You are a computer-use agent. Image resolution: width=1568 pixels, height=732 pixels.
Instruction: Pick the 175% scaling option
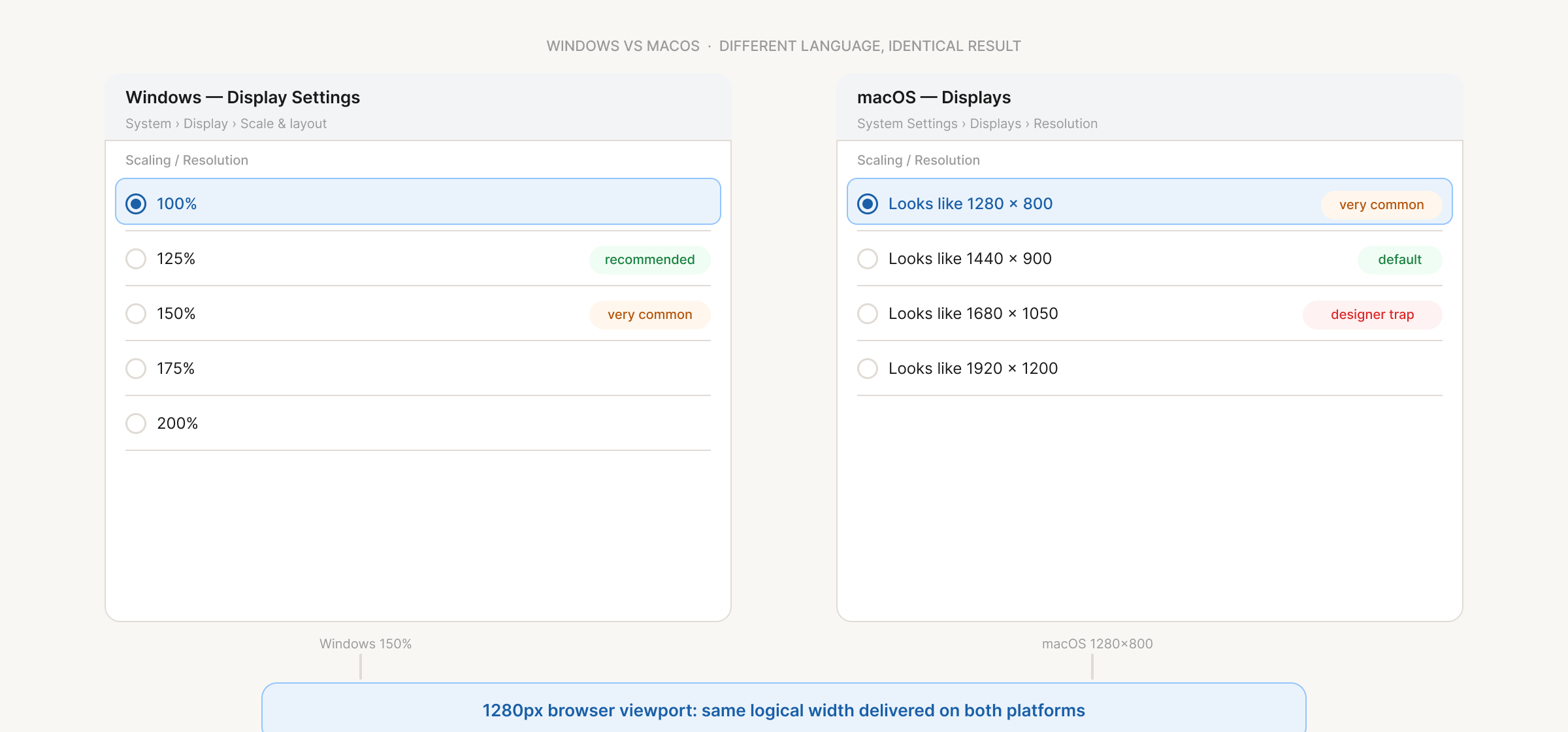pyautogui.click(x=136, y=369)
